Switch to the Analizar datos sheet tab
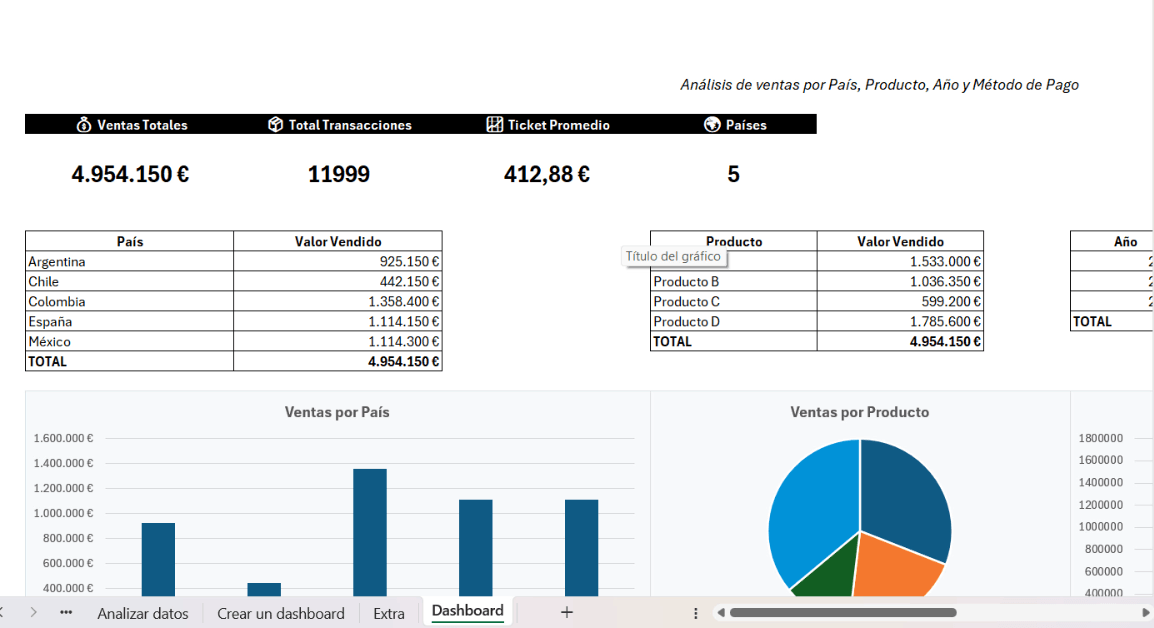Screen dimensions: 1154x628 pyautogui.click(x=143, y=613)
